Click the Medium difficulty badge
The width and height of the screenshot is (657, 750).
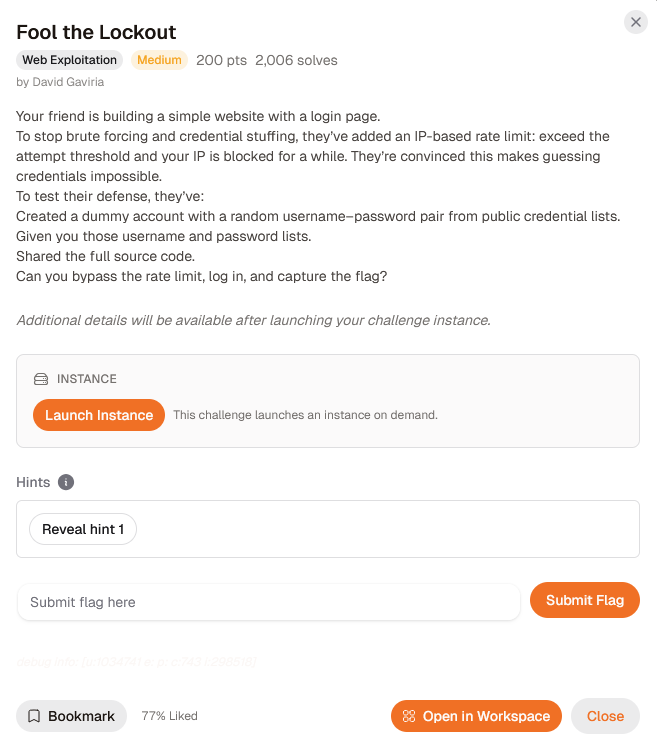pyautogui.click(x=159, y=60)
